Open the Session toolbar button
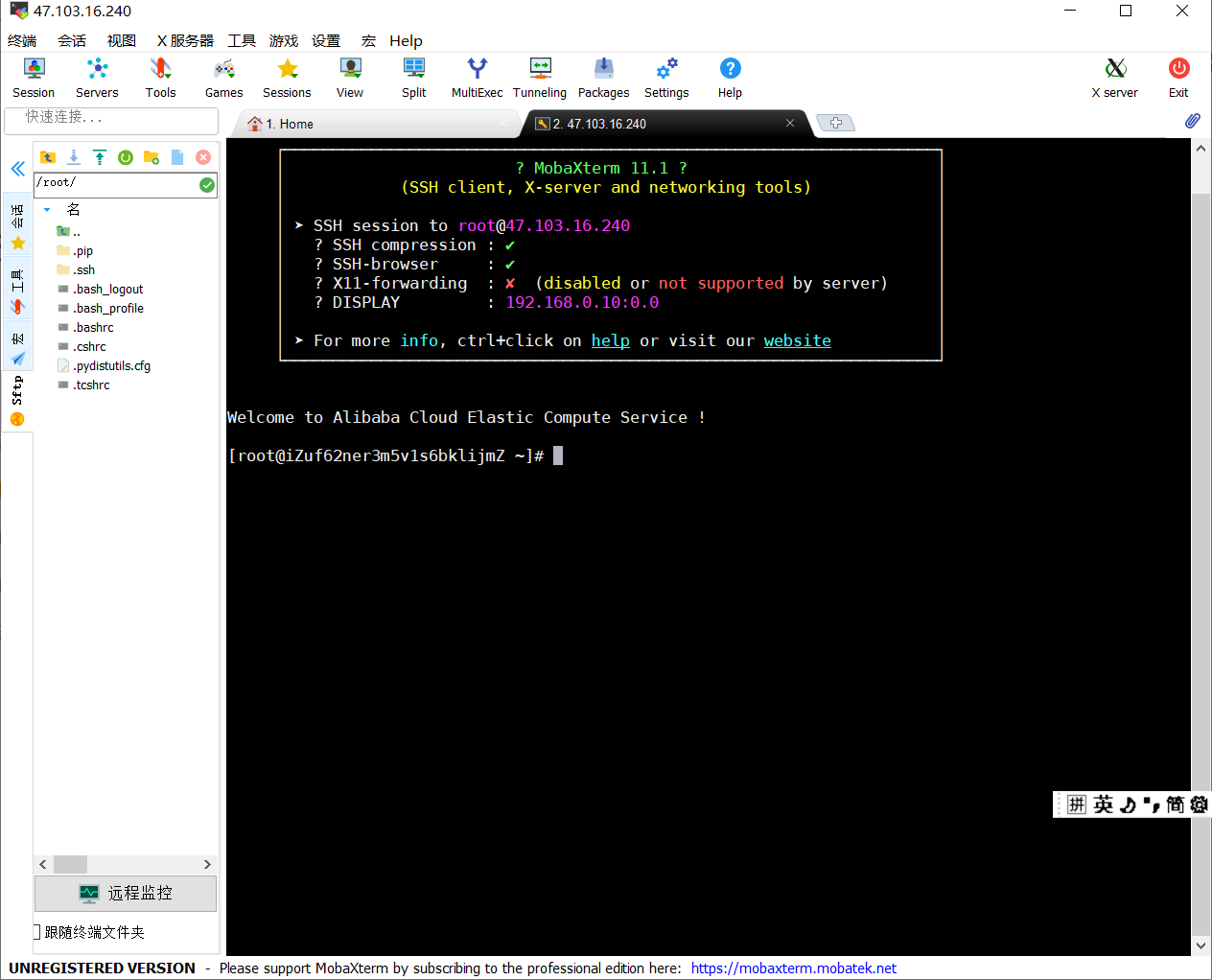Image resolution: width=1212 pixels, height=980 pixels. tap(34, 78)
